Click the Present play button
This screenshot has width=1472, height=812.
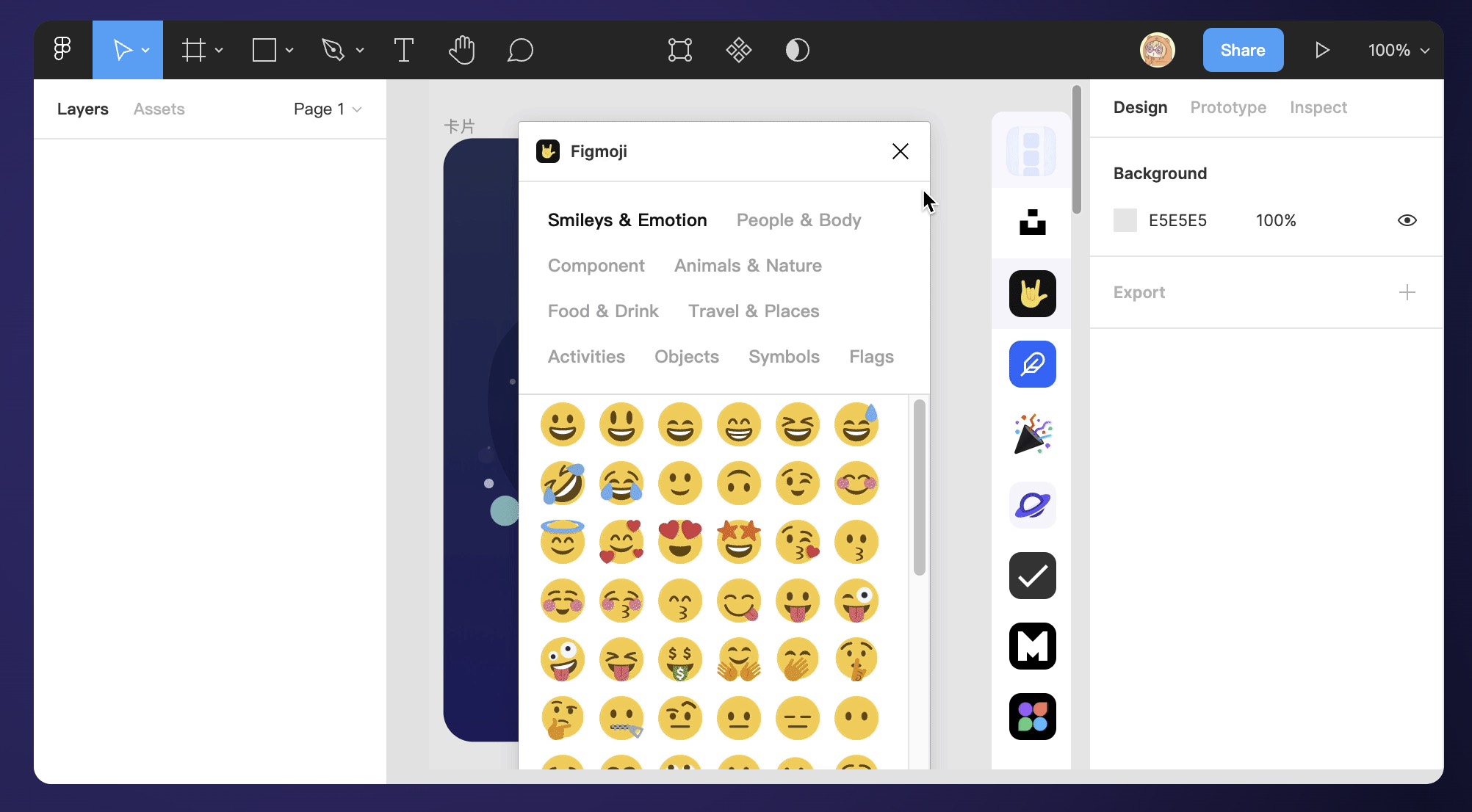1322,50
